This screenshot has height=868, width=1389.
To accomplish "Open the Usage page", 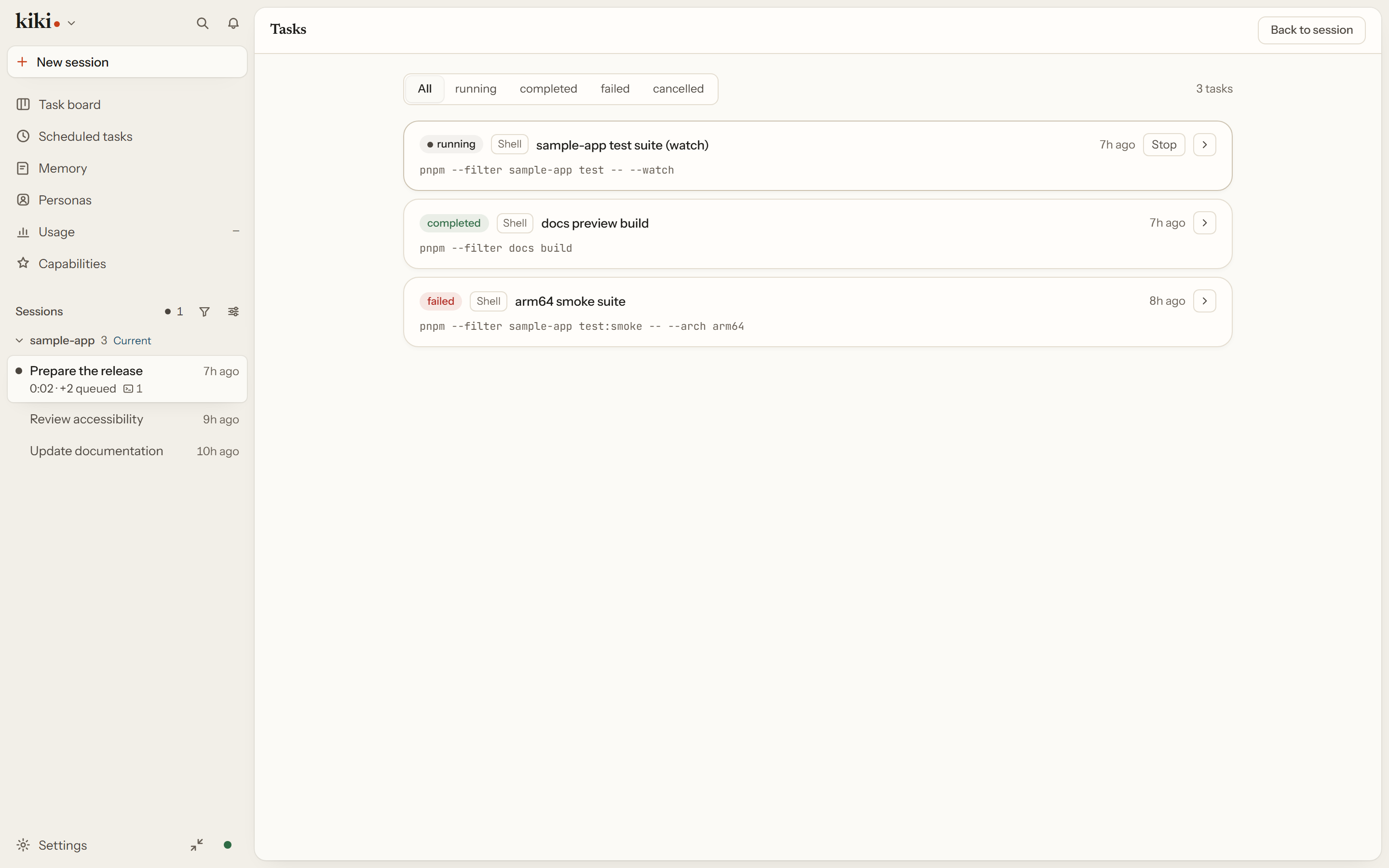I will (127, 232).
